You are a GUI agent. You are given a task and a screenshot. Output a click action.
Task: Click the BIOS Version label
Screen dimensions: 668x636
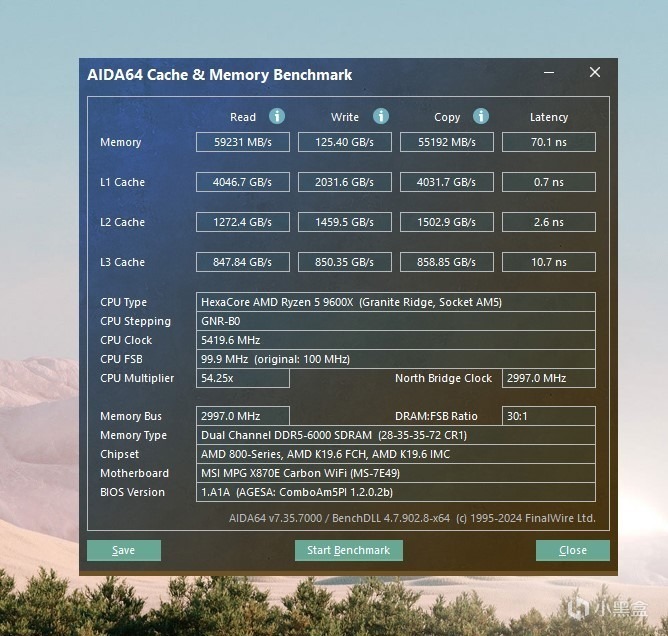coord(132,492)
